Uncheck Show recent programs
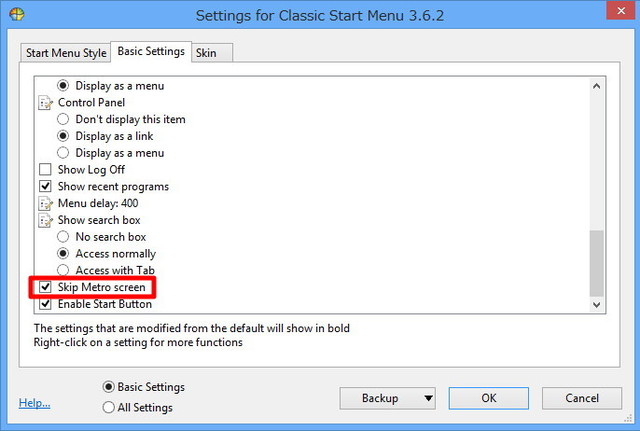The height and width of the screenshot is (431, 640). point(45,186)
